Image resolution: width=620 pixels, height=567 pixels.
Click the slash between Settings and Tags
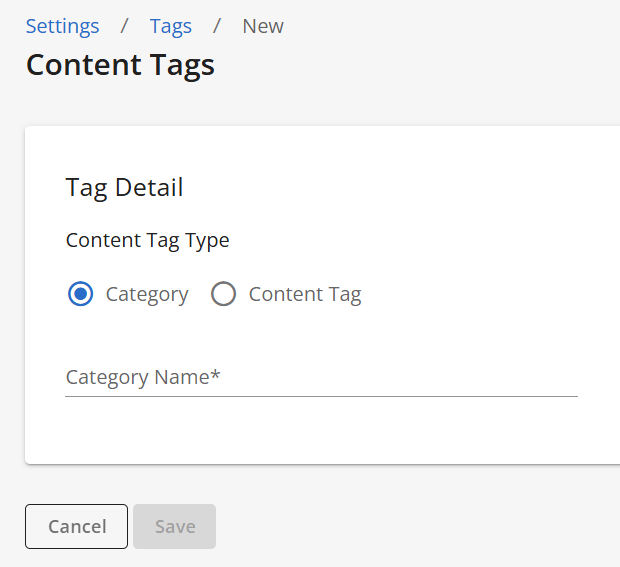pos(125,26)
